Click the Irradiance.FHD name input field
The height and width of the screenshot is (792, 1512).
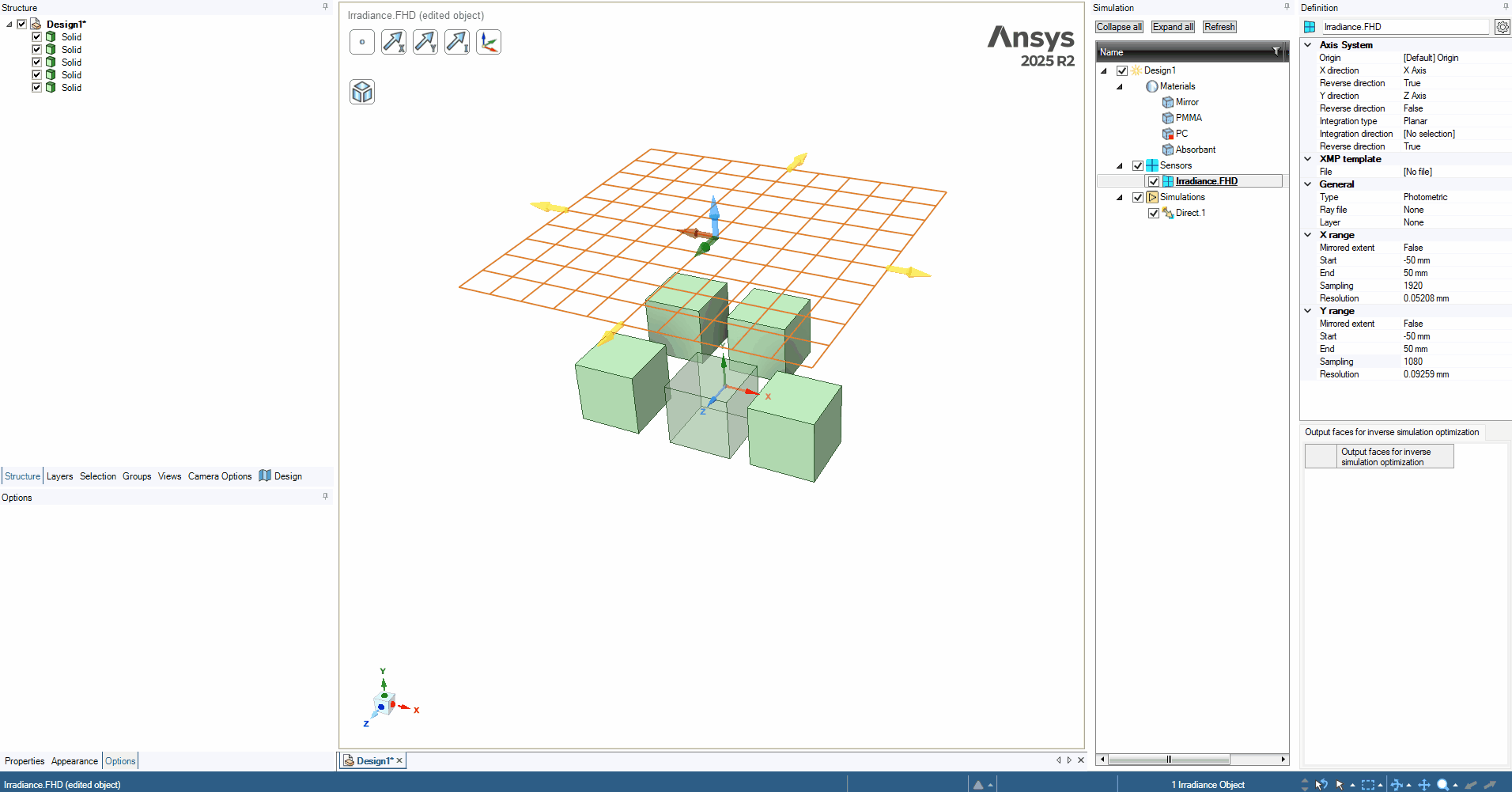(x=1404, y=27)
